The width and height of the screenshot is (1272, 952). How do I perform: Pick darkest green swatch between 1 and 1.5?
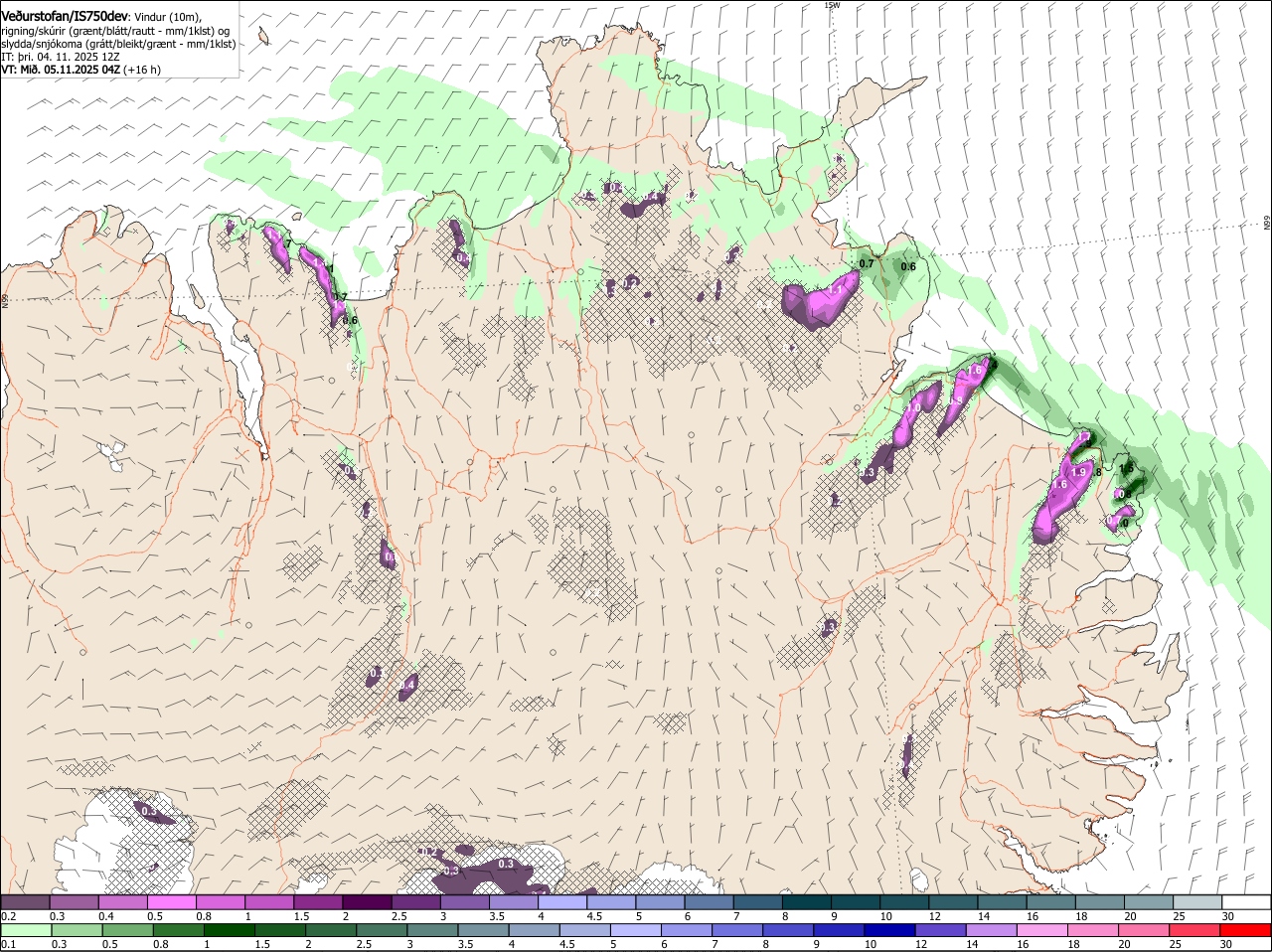229,931
